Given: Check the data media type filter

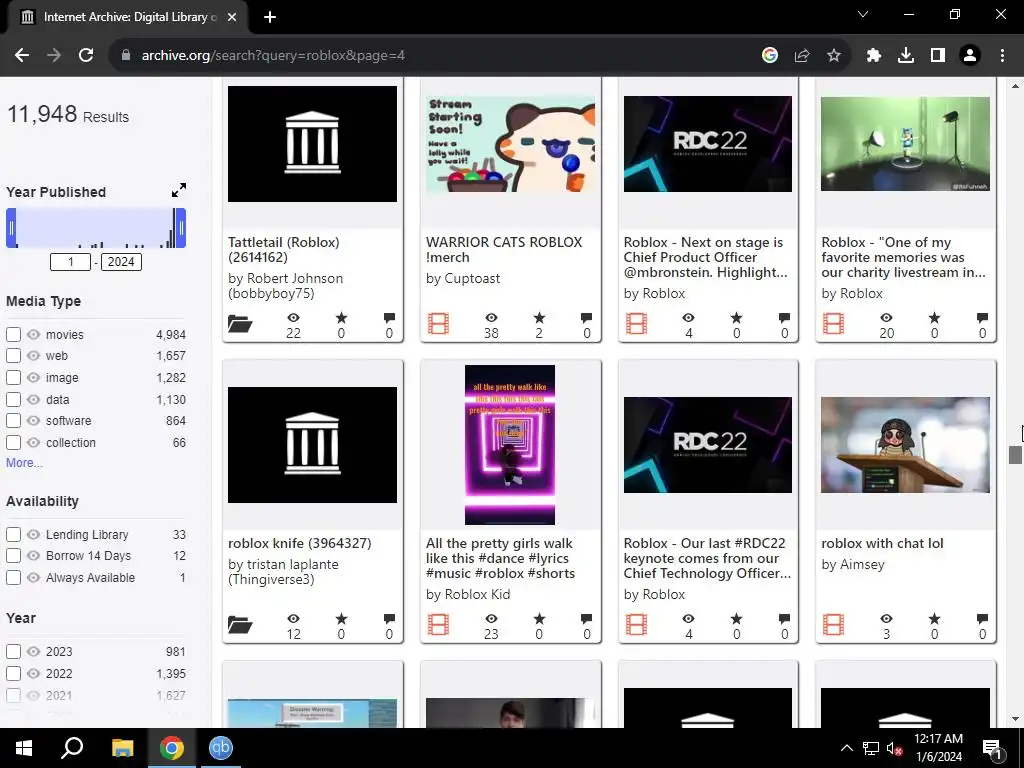Looking at the screenshot, I should 13,399.
